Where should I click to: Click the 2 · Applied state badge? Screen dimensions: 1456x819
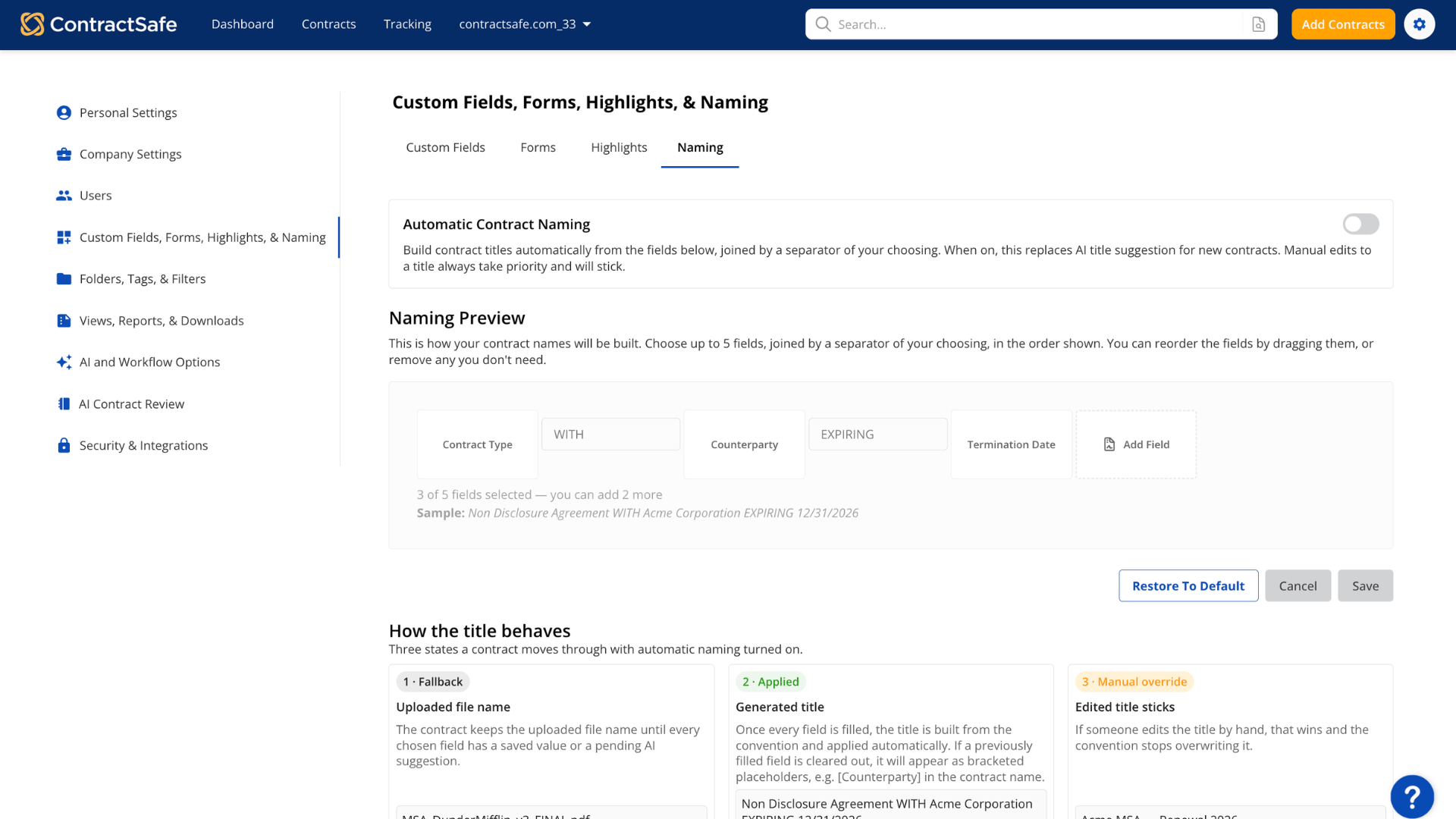[x=770, y=682]
